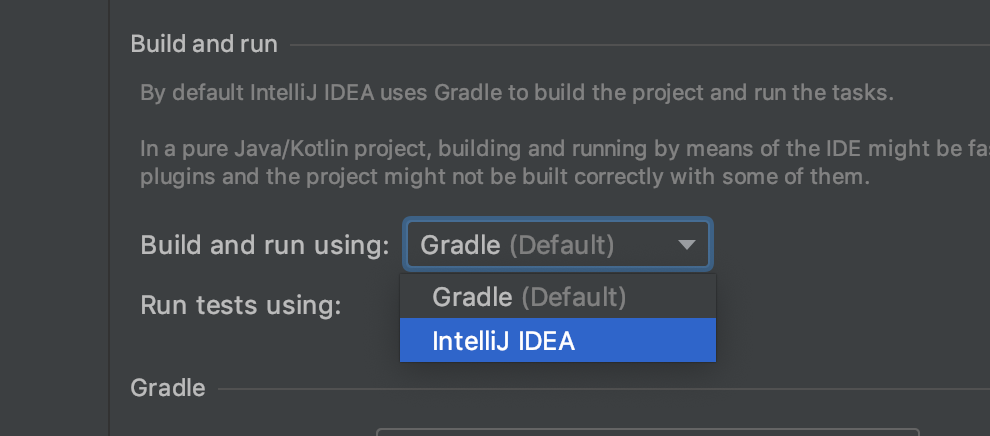Click the separator line beside the Gradle header
This screenshot has height=436, width=990.
tap(600, 389)
